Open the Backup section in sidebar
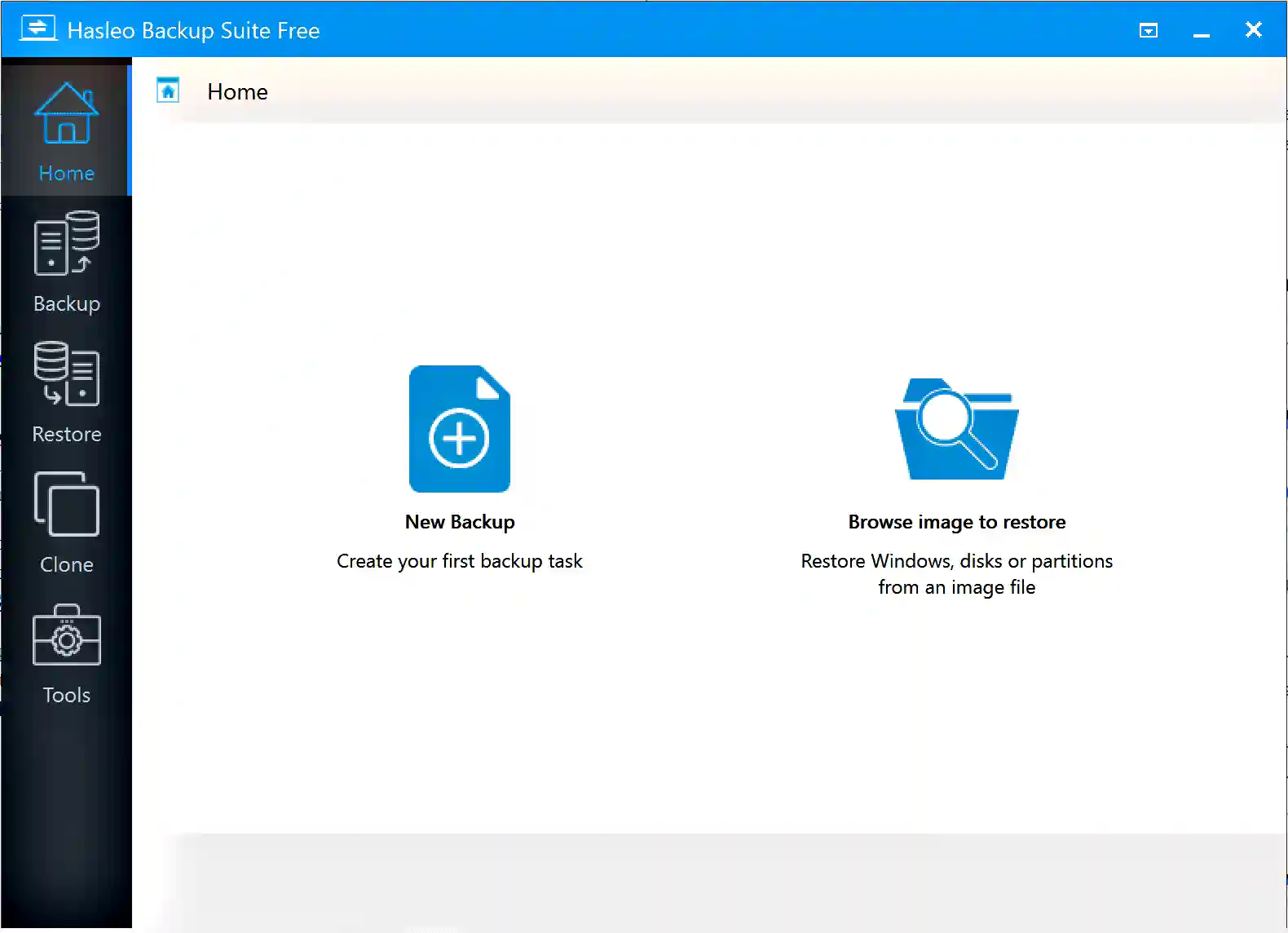 [x=66, y=261]
